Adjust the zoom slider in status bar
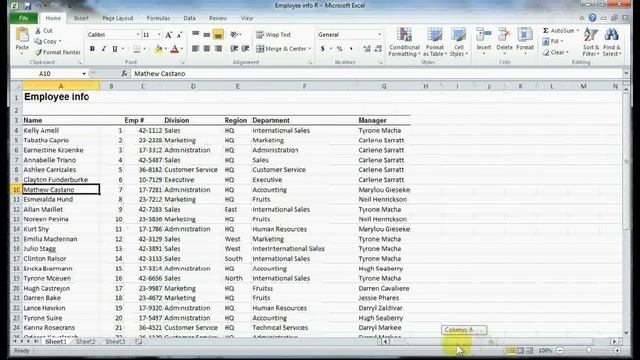640x360 pixels. click(x=589, y=350)
